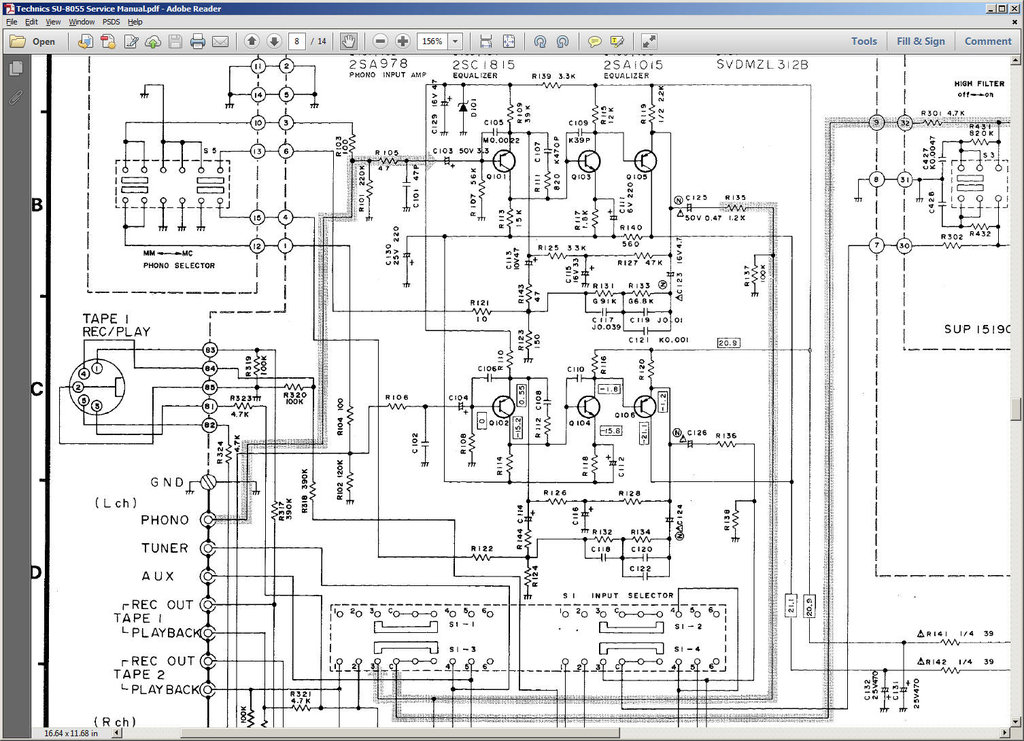
Task: Print the document with printer icon
Action: [197, 41]
